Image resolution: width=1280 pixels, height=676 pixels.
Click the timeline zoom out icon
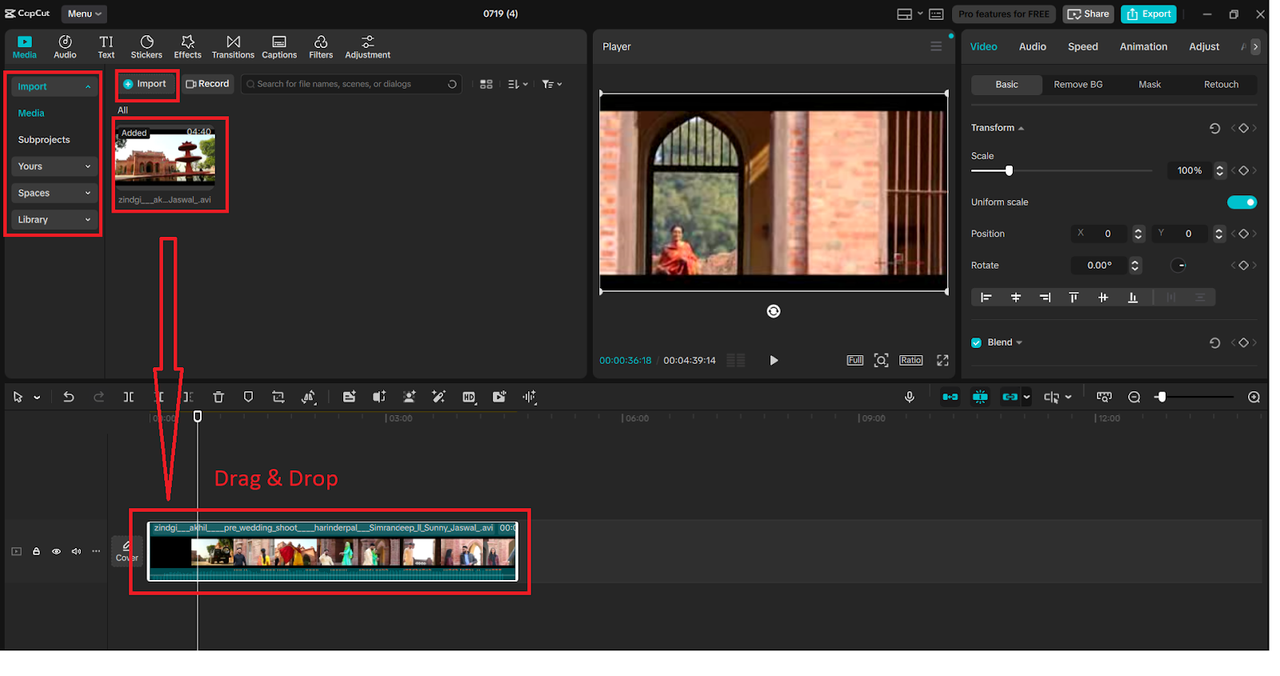(1134, 397)
